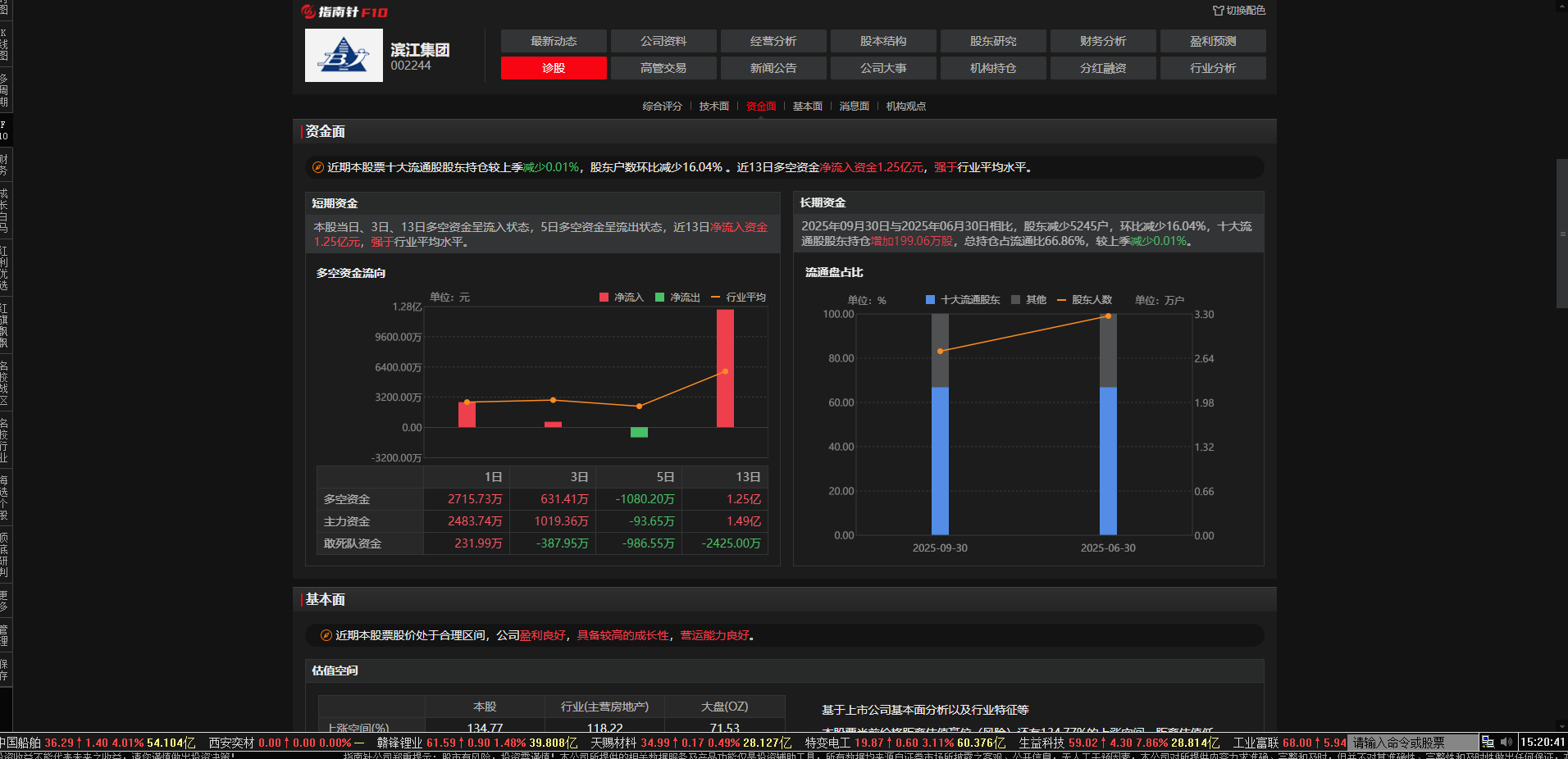Open the 最新动态 tab
Image resolution: width=1568 pixels, height=759 pixels.
554,41
